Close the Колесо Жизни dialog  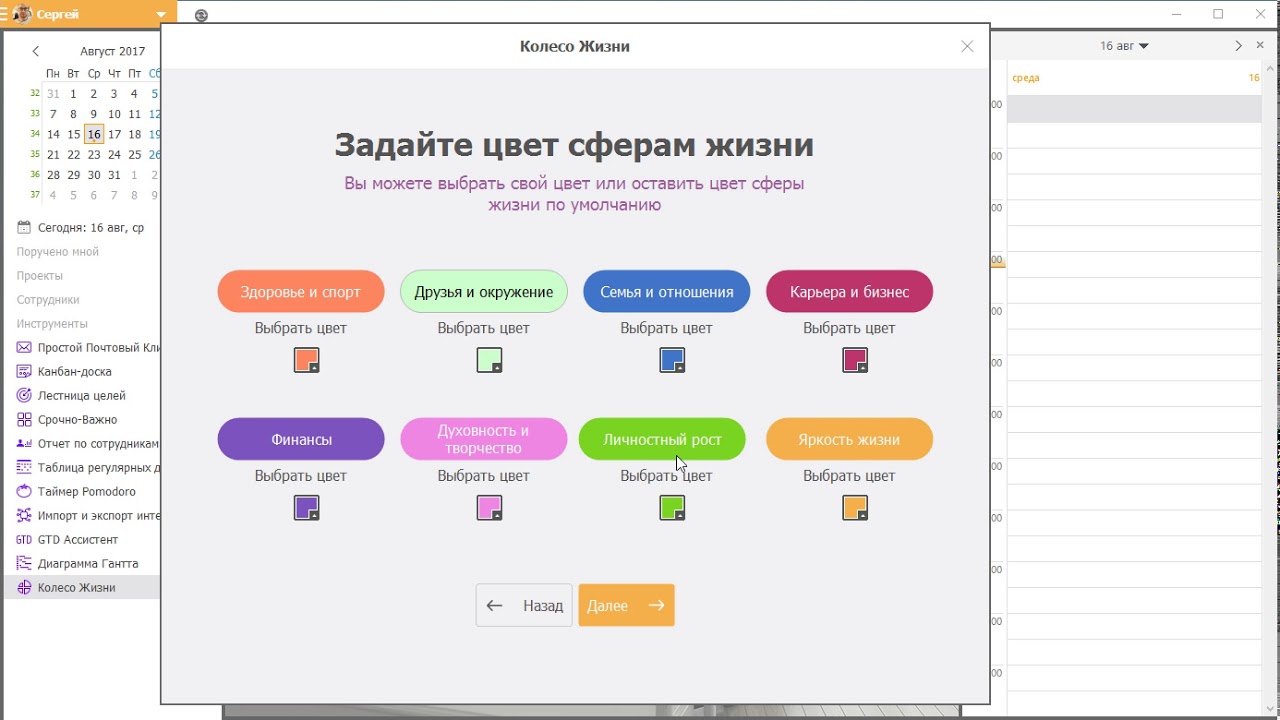click(967, 46)
